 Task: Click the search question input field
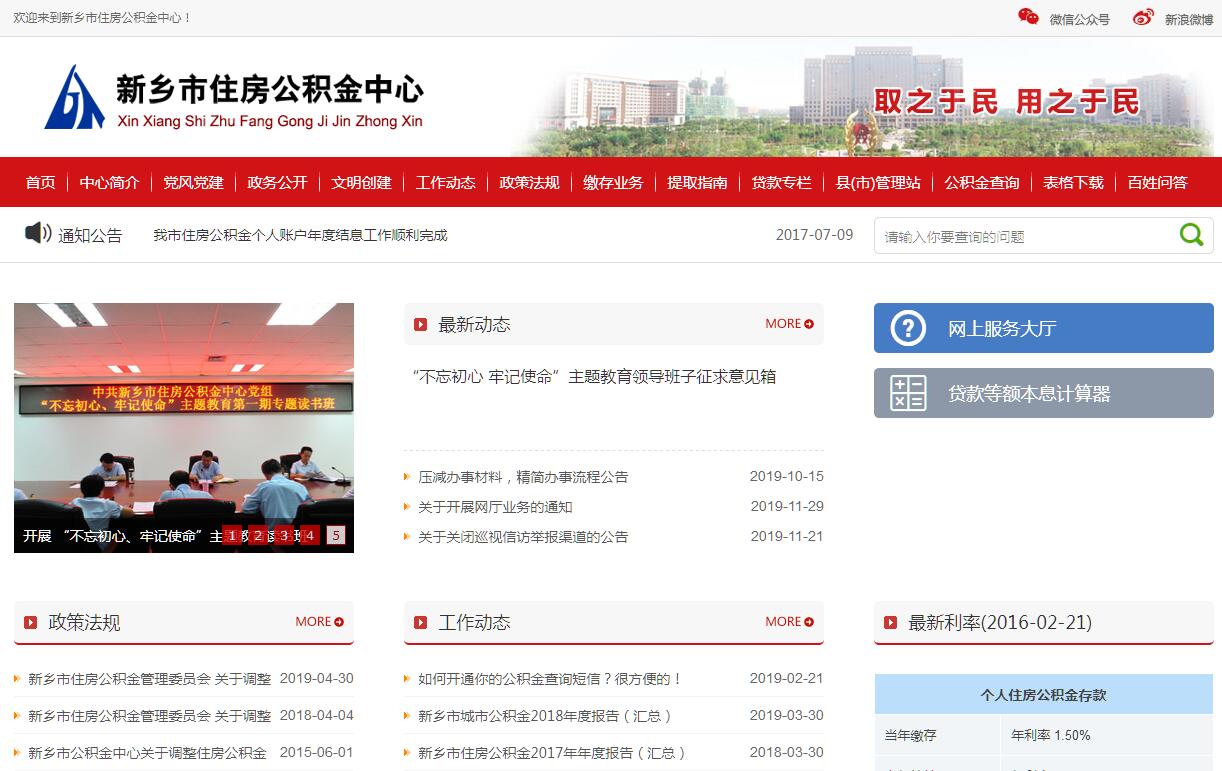(1025, 237)
